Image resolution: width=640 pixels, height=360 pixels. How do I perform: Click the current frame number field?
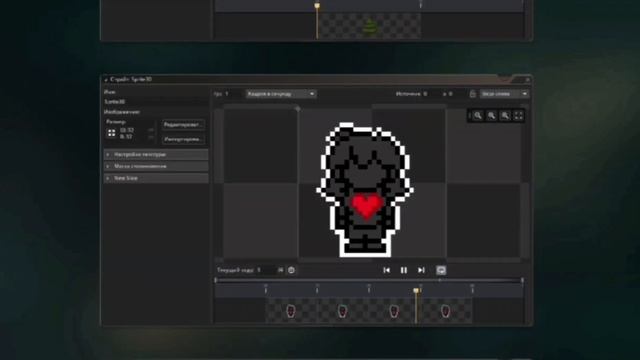[x=266, y=270]
